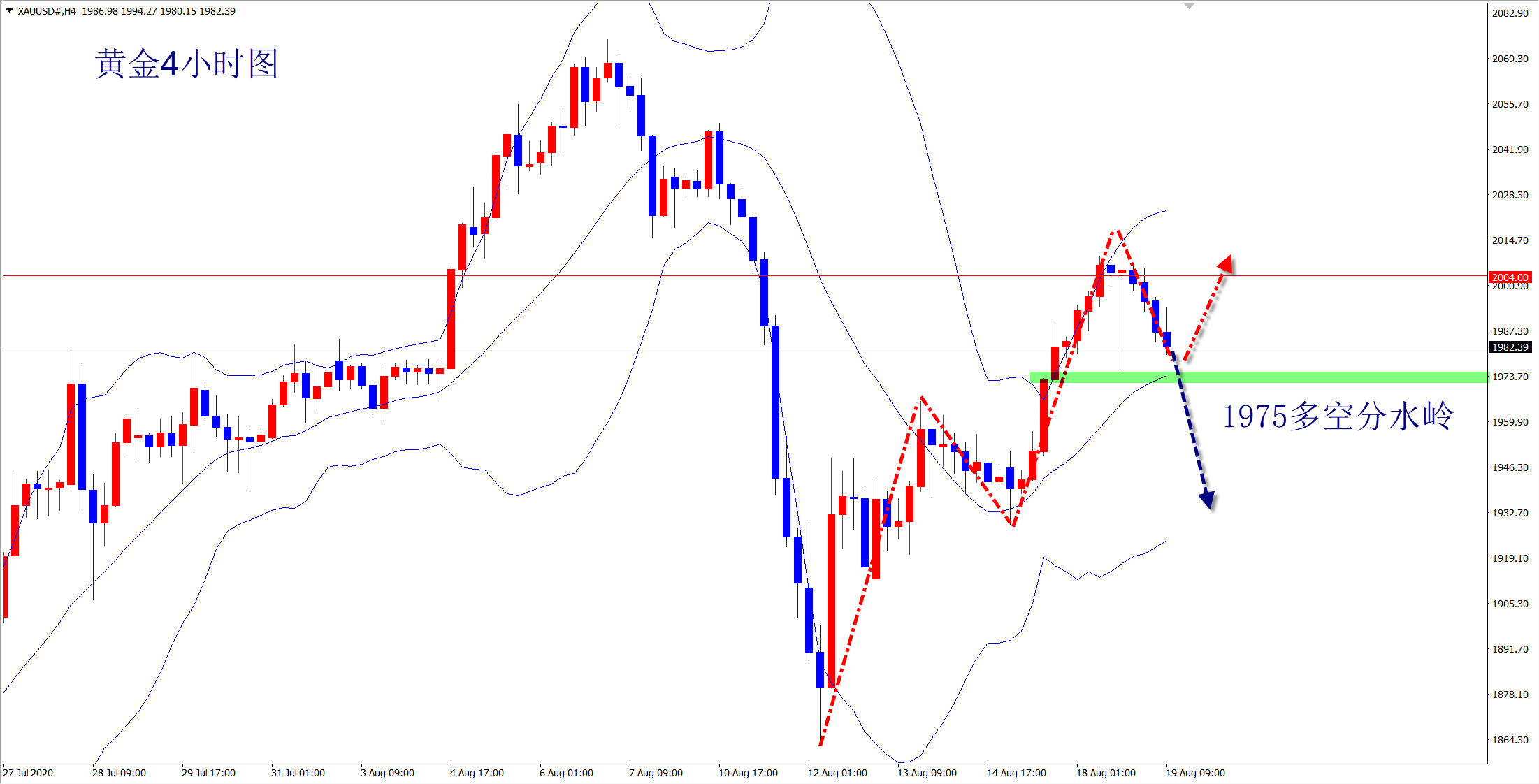Select the 1975多空分水岭 annotation text
The image size is (1539, 784).
[1338, 416]
